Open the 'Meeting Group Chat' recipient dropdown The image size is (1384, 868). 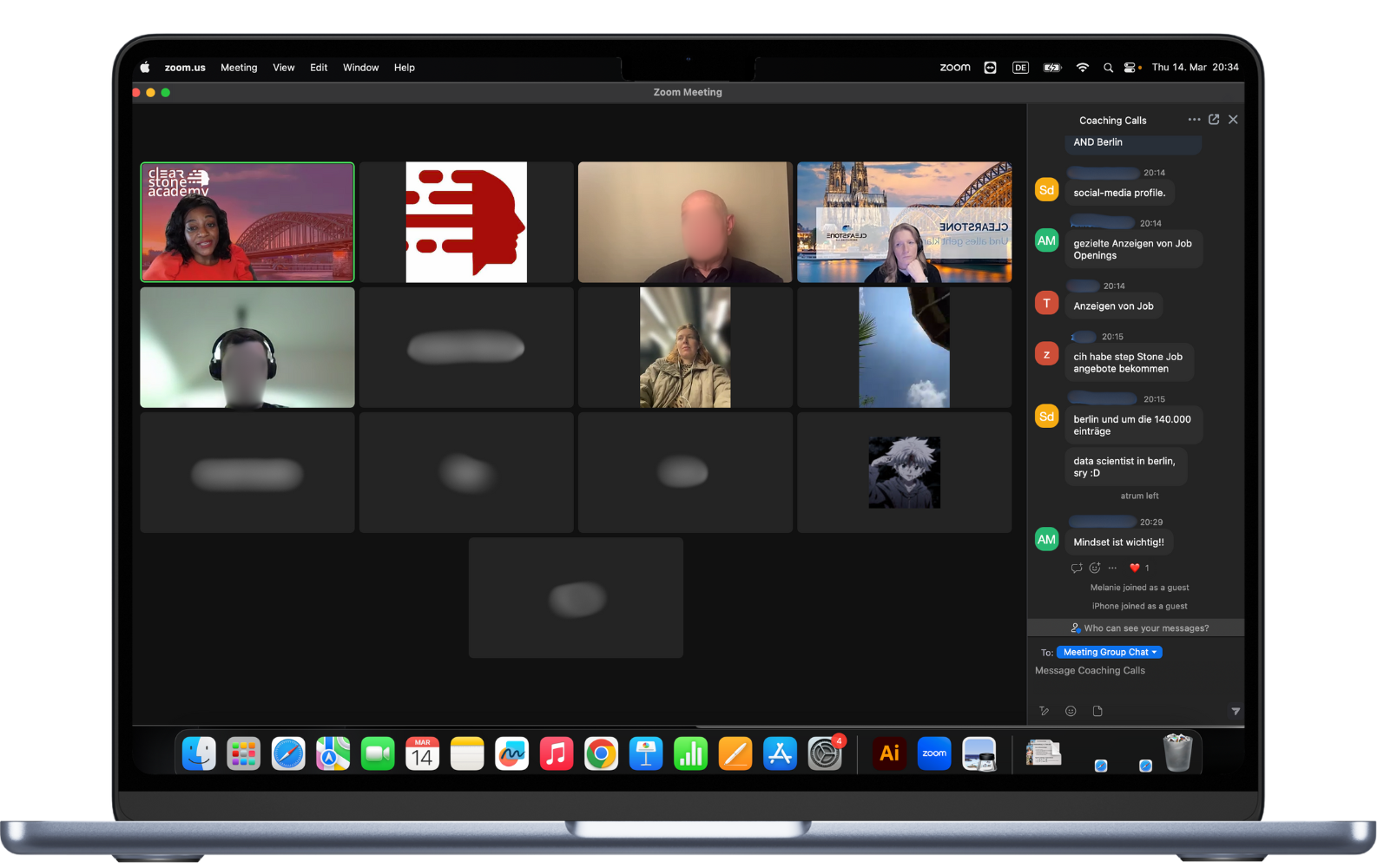click(1110, 652)
